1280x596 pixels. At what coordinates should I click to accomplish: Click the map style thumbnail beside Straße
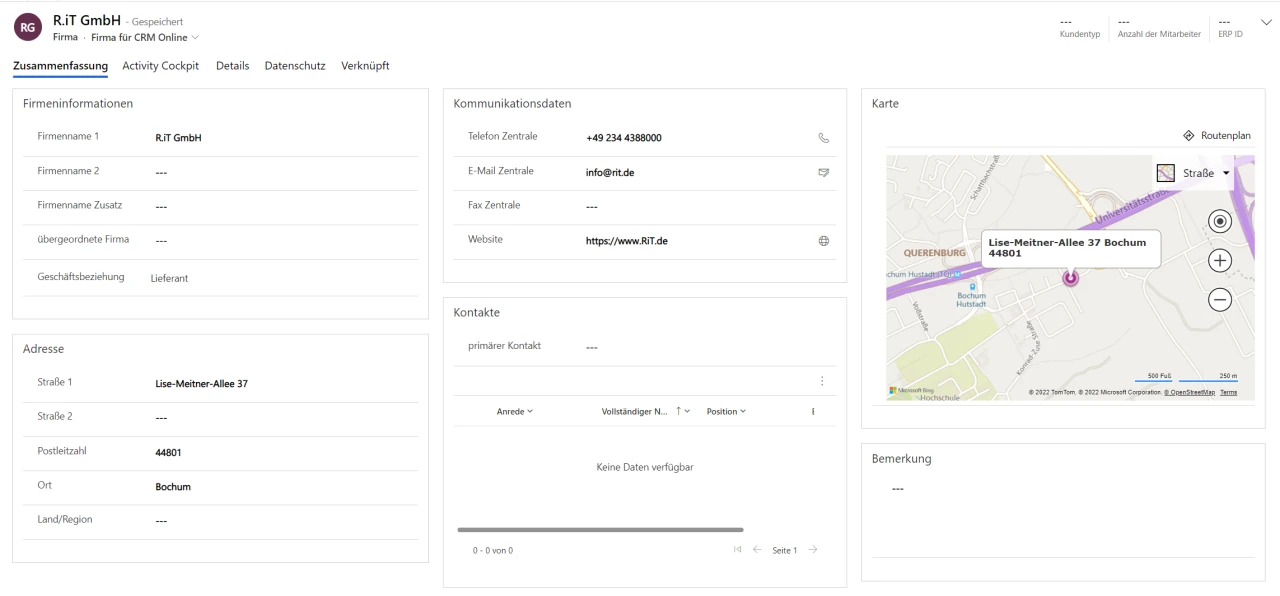point(1165,172)
